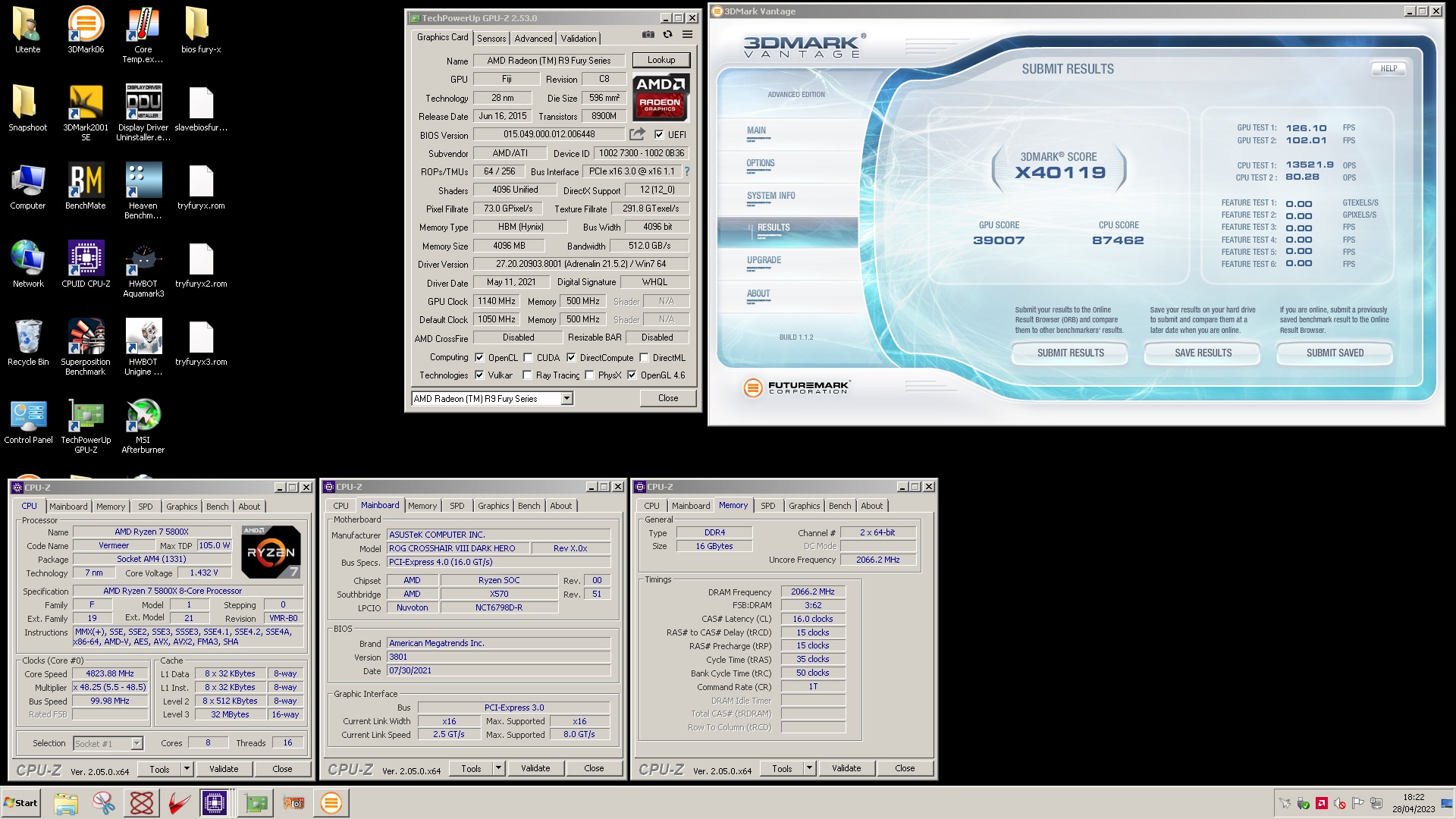
Task: Click Driver Version field in GPU-Z
Action: click(581, 264)
